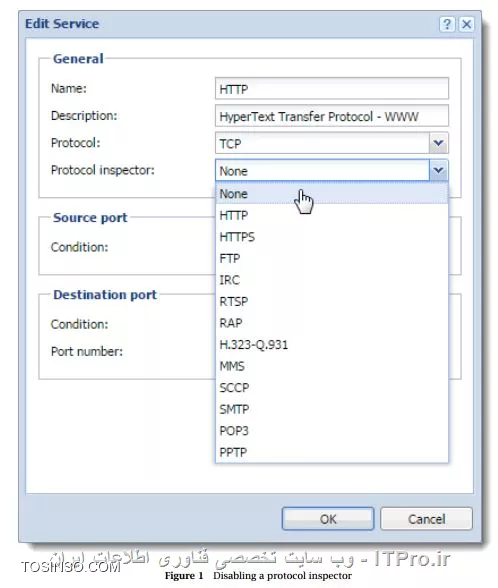This screenshot has width=498, height=588.
Task: Open the help question mark icon
Action: pyautogui.click(x=447, y=24)
